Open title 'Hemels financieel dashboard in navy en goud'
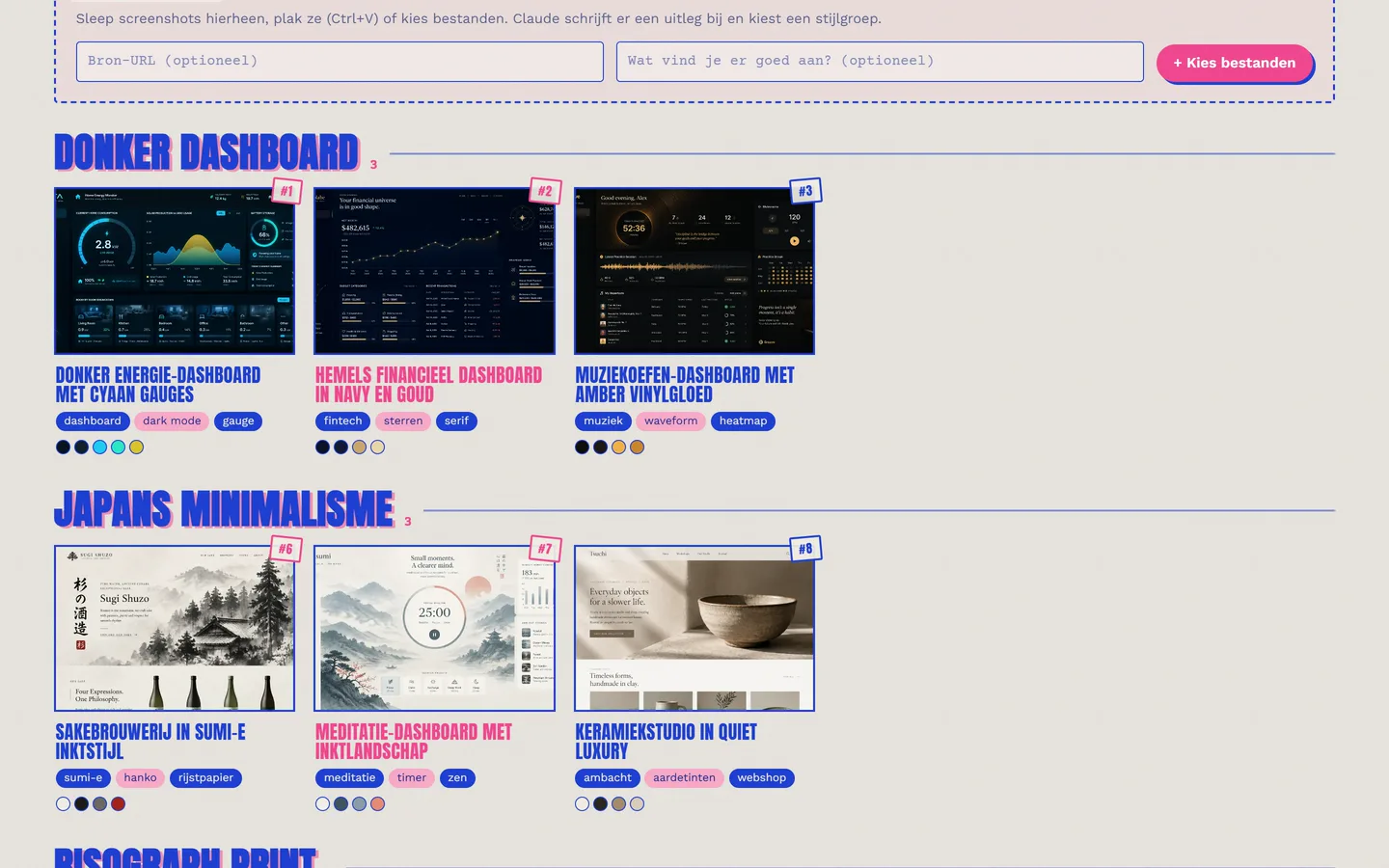The image size is (1389, 868). 428,385
